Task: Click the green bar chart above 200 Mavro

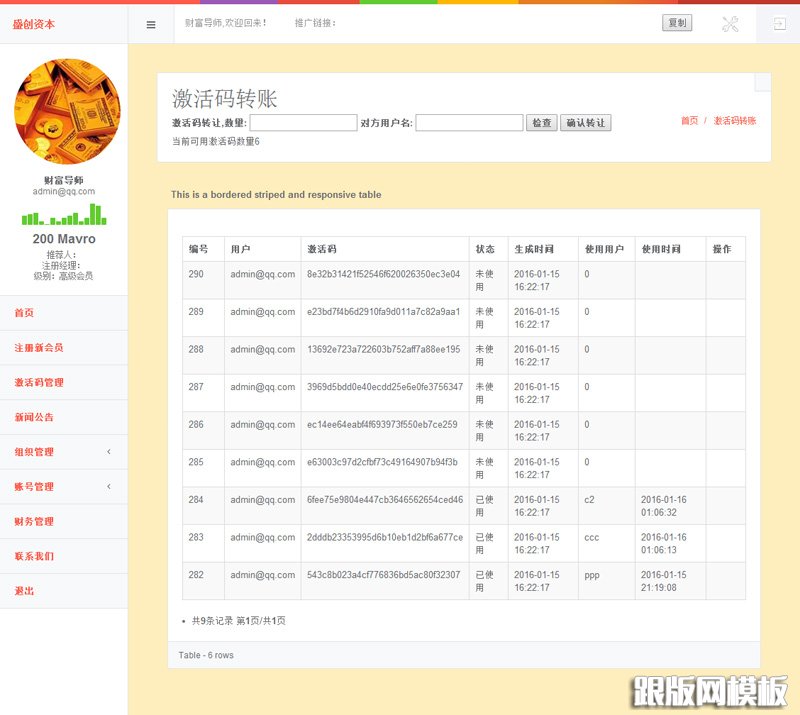Action: pyautogui.click(x=64, y=216)
